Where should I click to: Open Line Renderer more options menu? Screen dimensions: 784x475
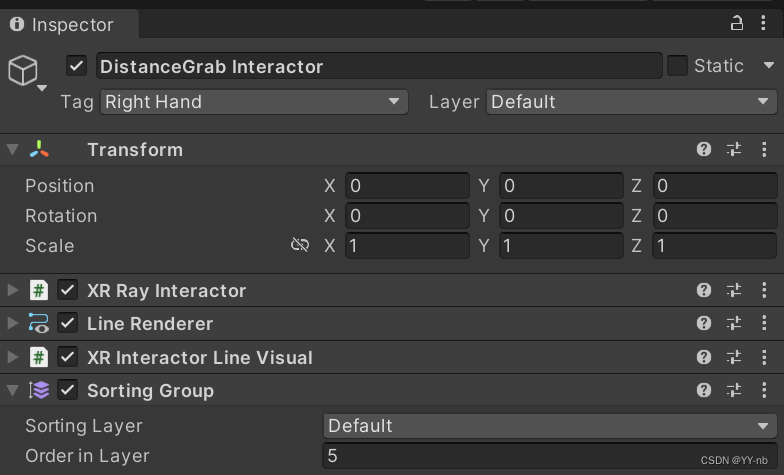click(x=764, y=323)
